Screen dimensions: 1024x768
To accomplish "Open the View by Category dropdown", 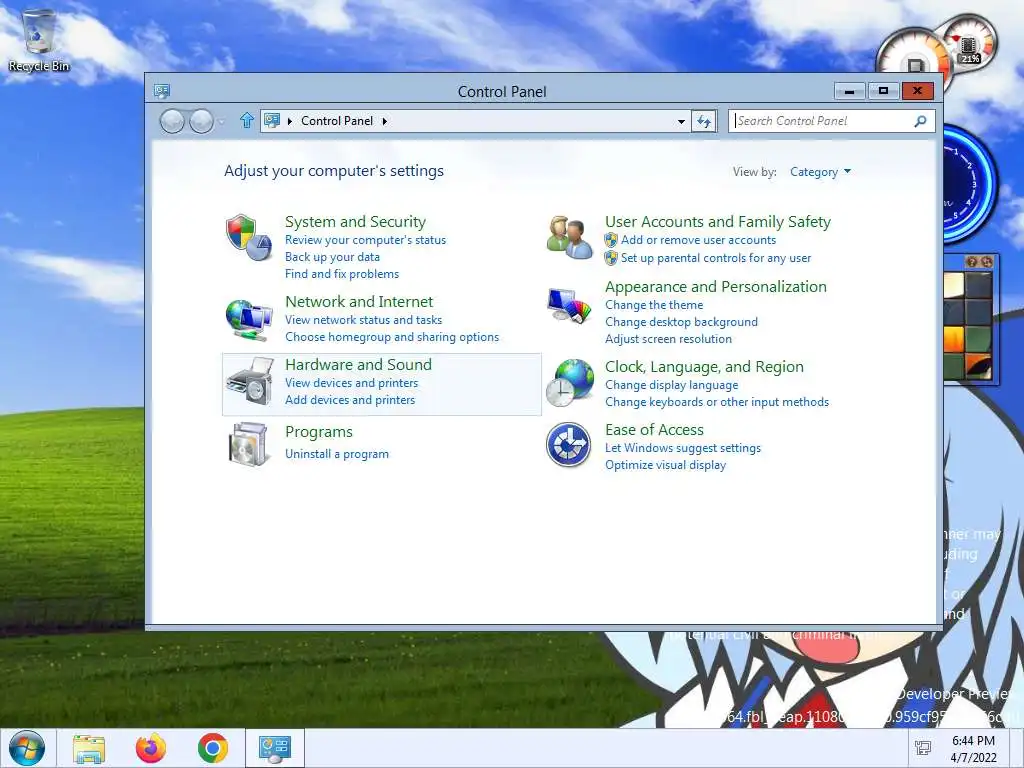I will (820, 172).
